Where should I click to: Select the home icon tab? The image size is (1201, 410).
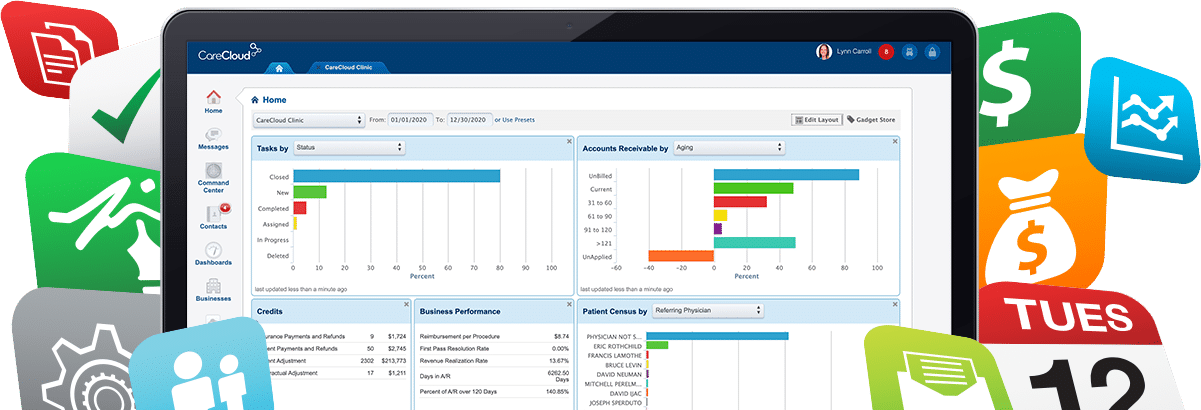(279, 68)
